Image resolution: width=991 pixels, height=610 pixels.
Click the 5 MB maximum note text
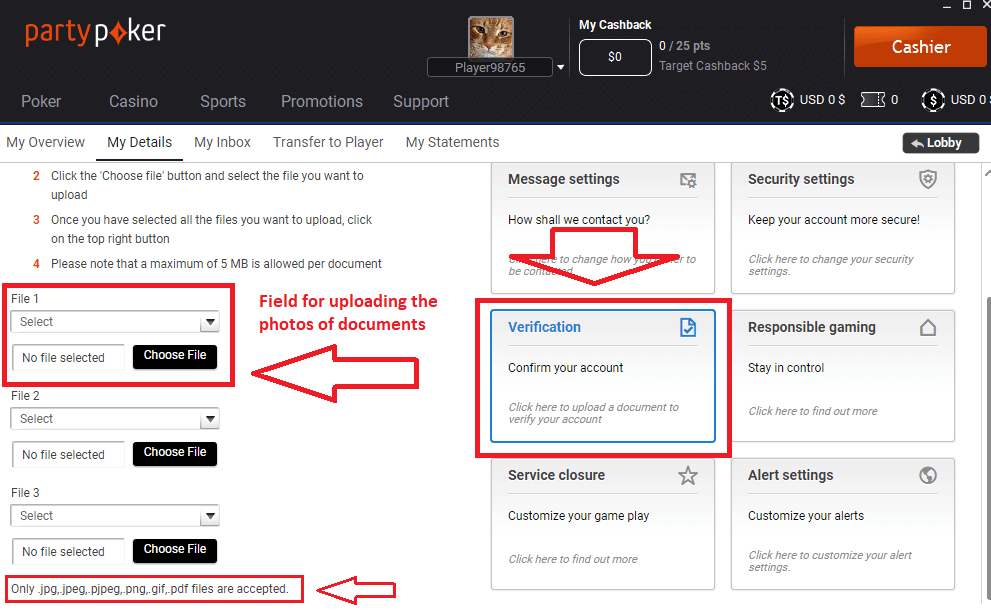(x=216, y=264)
